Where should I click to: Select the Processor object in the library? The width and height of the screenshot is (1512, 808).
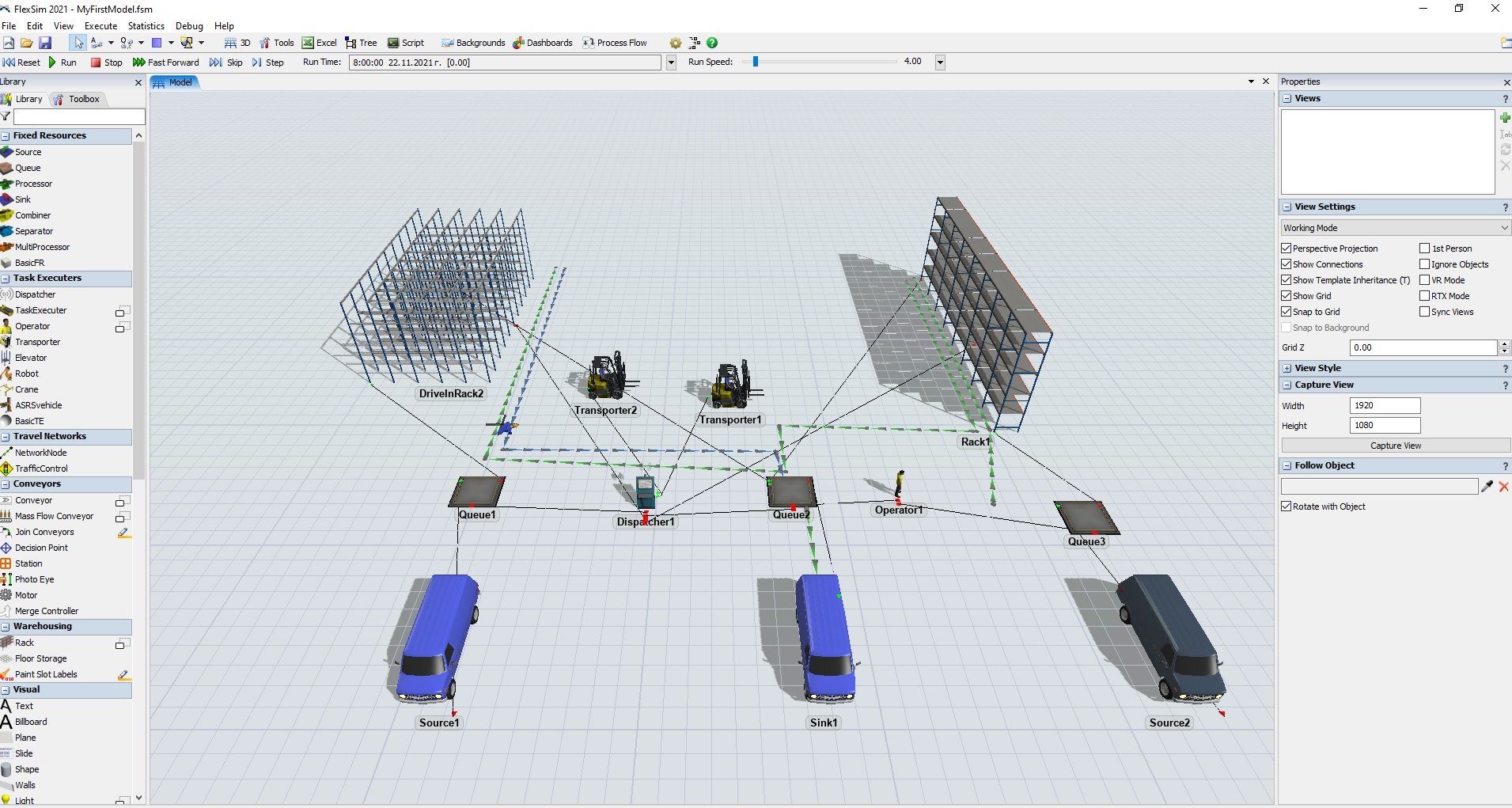[33, 184]
